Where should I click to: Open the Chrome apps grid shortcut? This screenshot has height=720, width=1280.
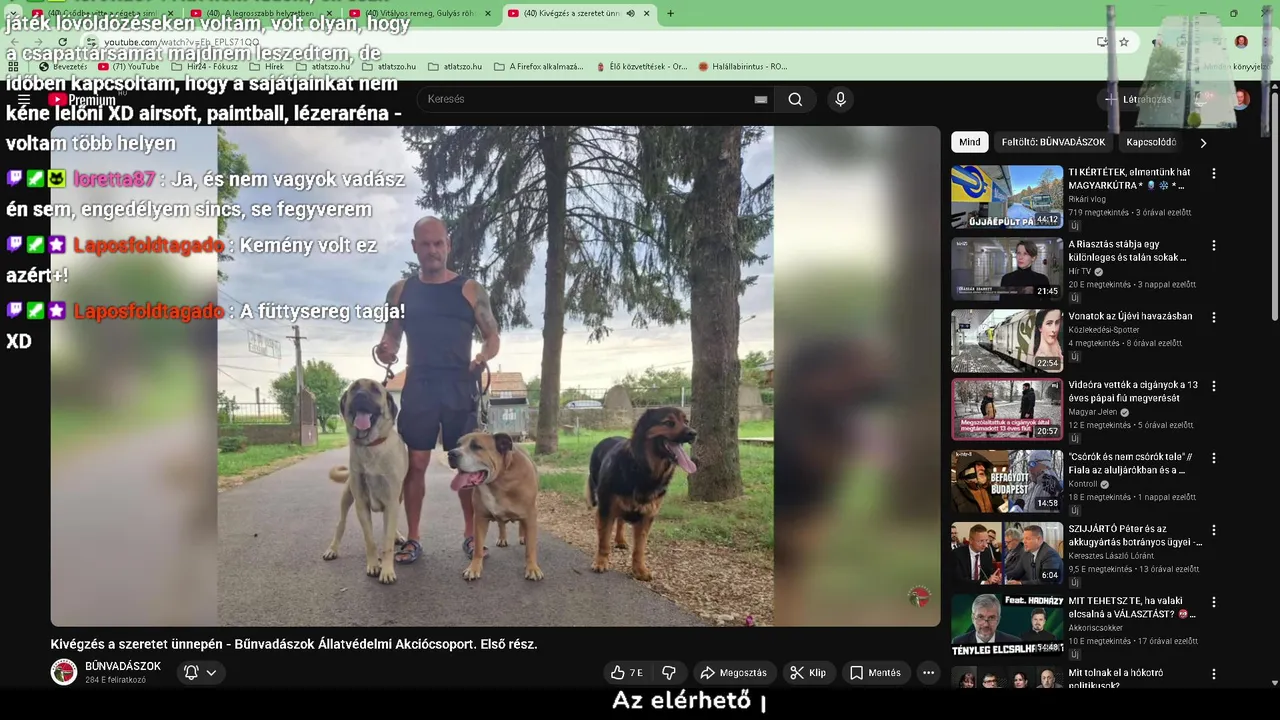[13, 66]
